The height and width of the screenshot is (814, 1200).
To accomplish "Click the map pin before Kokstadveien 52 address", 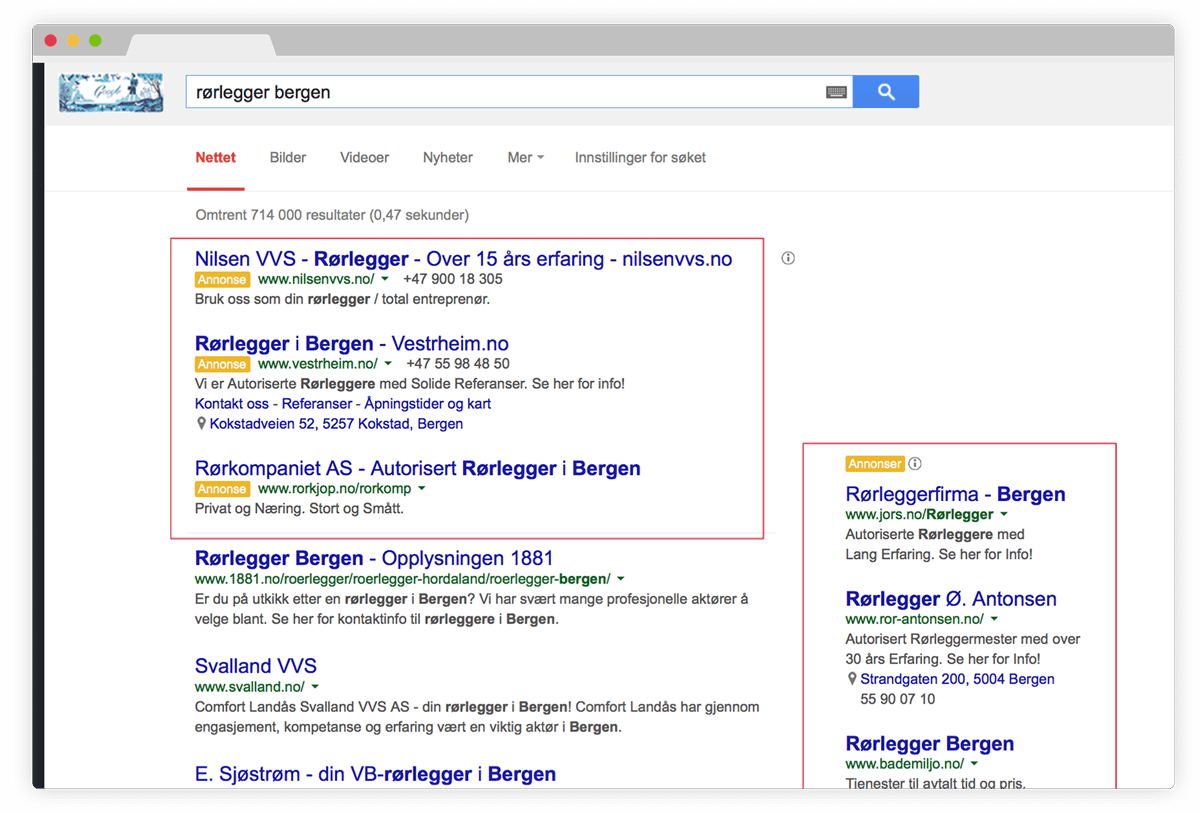I will point(201,424).
